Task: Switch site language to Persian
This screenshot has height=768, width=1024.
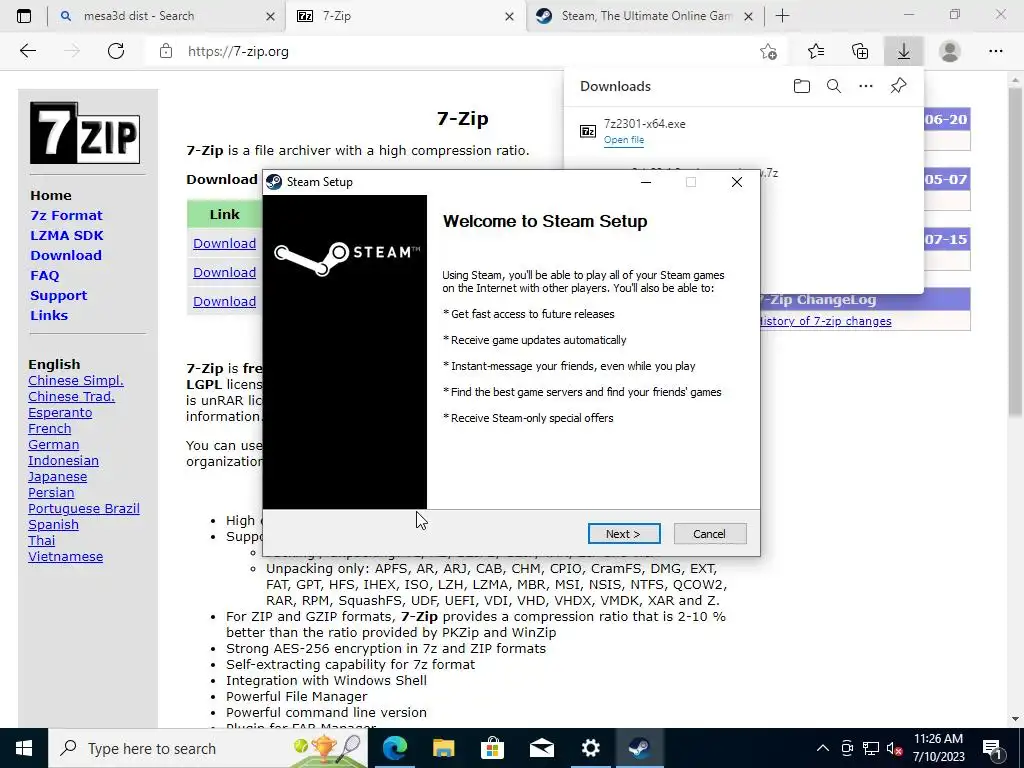Action: click(x=51, y=492)
